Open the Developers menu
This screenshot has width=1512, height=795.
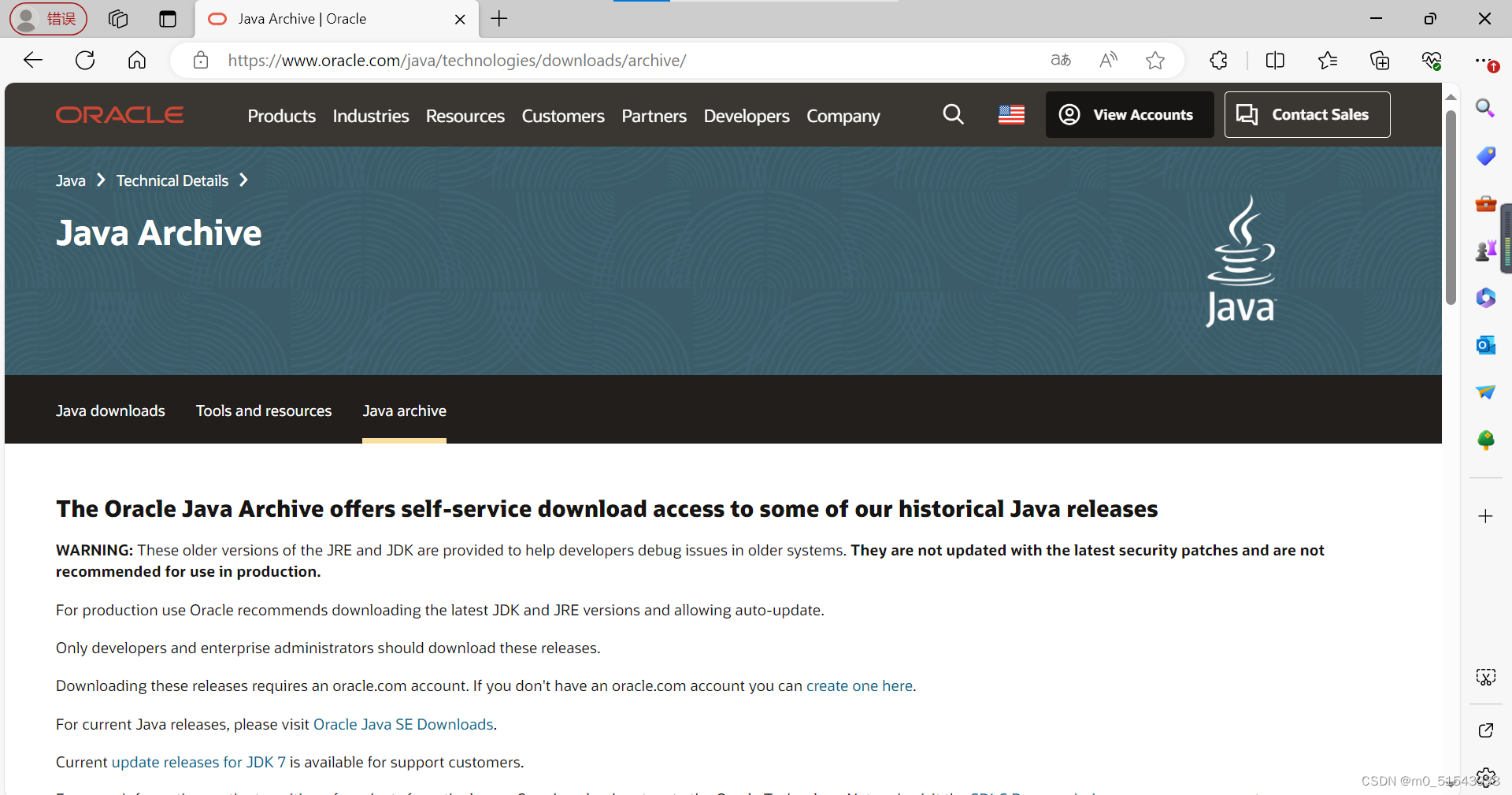click(x=746, y=116)
